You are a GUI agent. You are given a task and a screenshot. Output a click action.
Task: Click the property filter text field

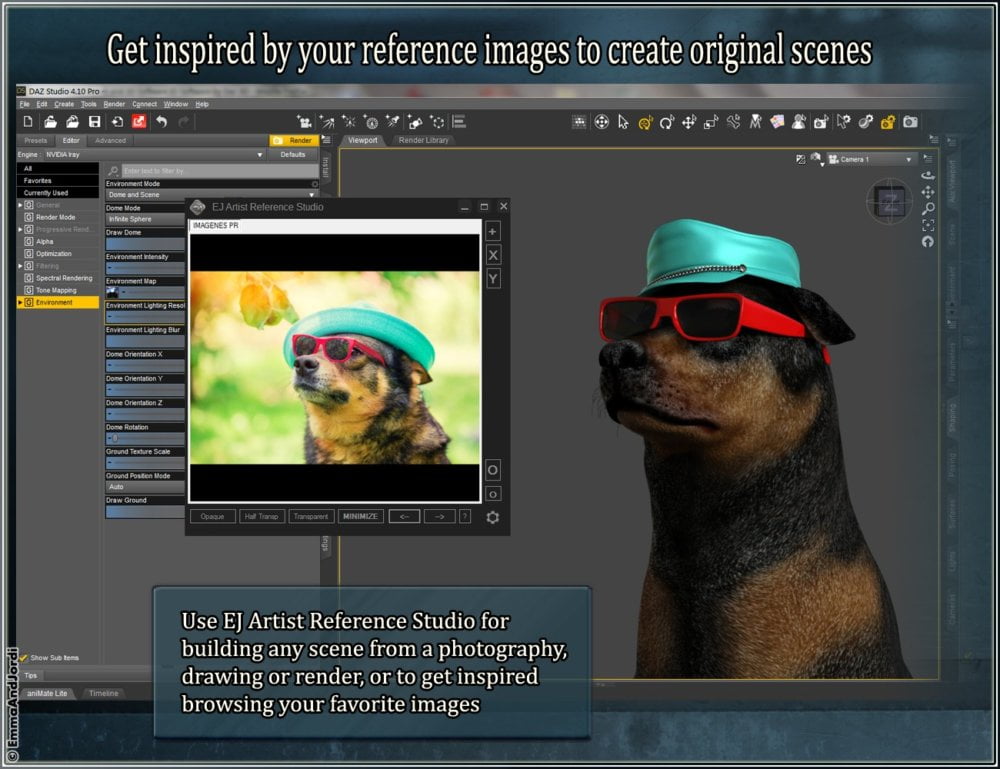[x=219, y=171]
